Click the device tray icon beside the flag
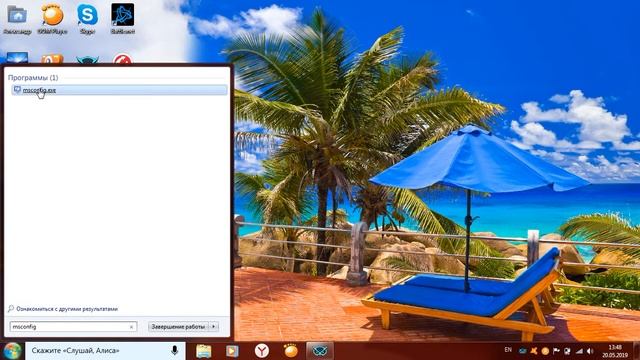640x360 pixels. click(567, 351)
